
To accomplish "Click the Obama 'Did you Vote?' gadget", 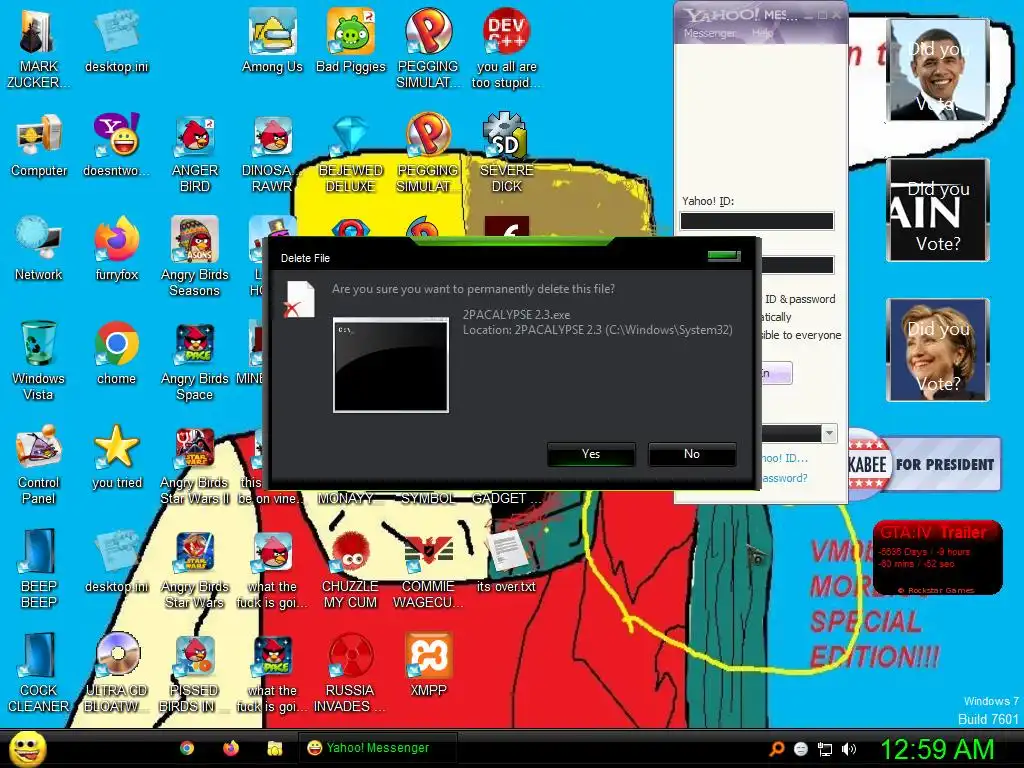I will pyautogui.click(x=938, y=70).
